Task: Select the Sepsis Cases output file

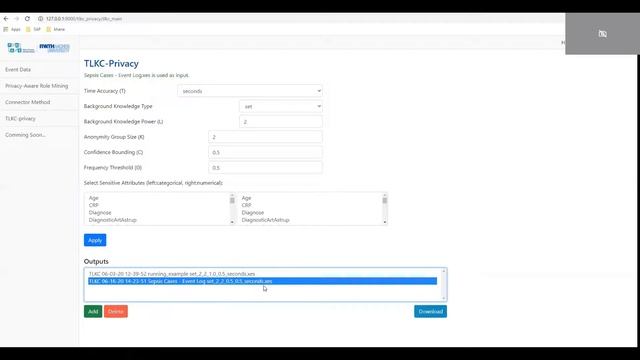Action: point(262,281)
